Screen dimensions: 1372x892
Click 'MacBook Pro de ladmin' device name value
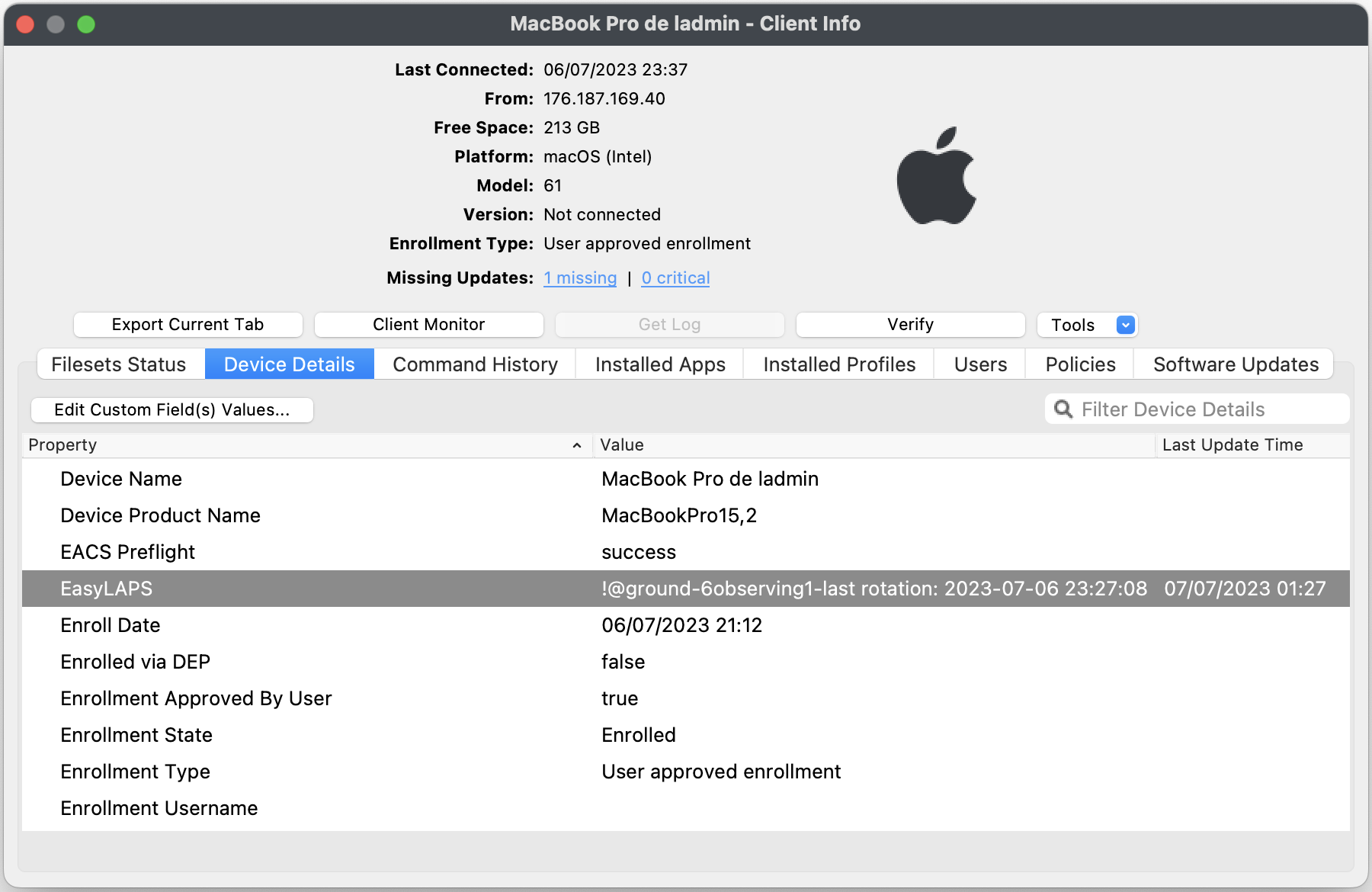pos(710,479)
